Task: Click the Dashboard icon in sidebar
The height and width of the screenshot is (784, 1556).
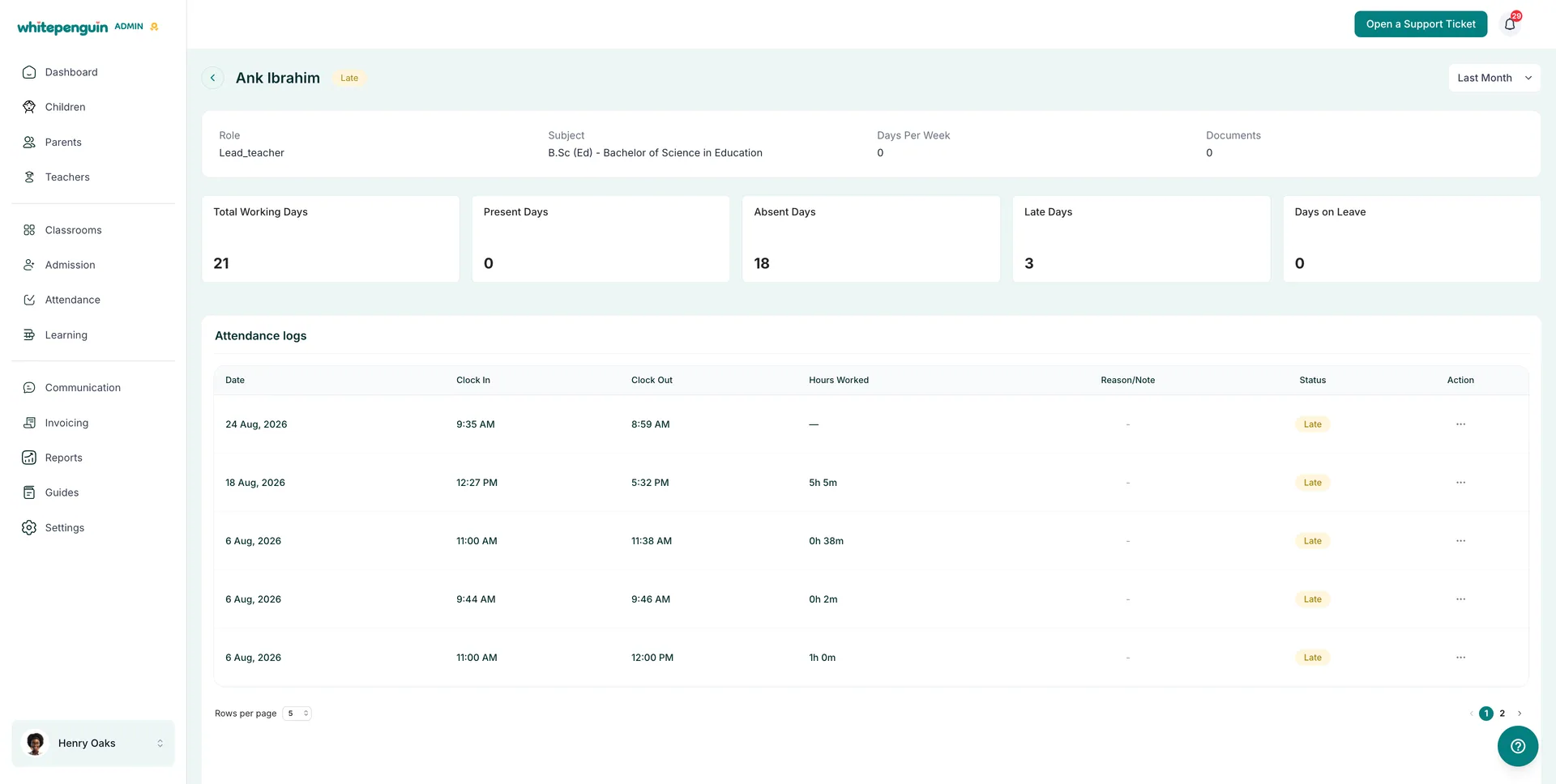Action: [x=29, y=72]
